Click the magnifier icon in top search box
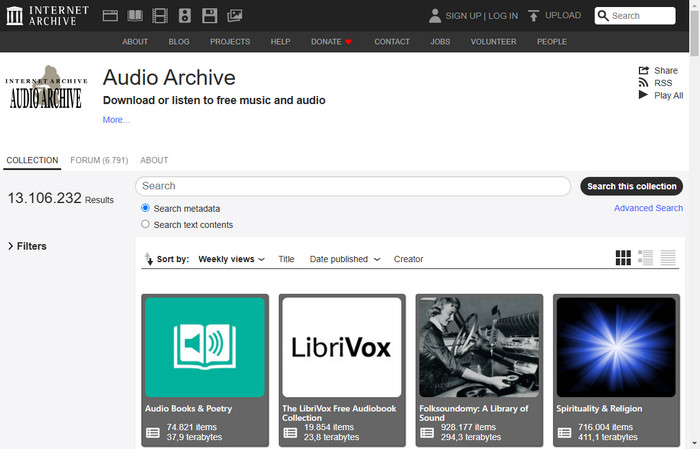 pos(603,16)
